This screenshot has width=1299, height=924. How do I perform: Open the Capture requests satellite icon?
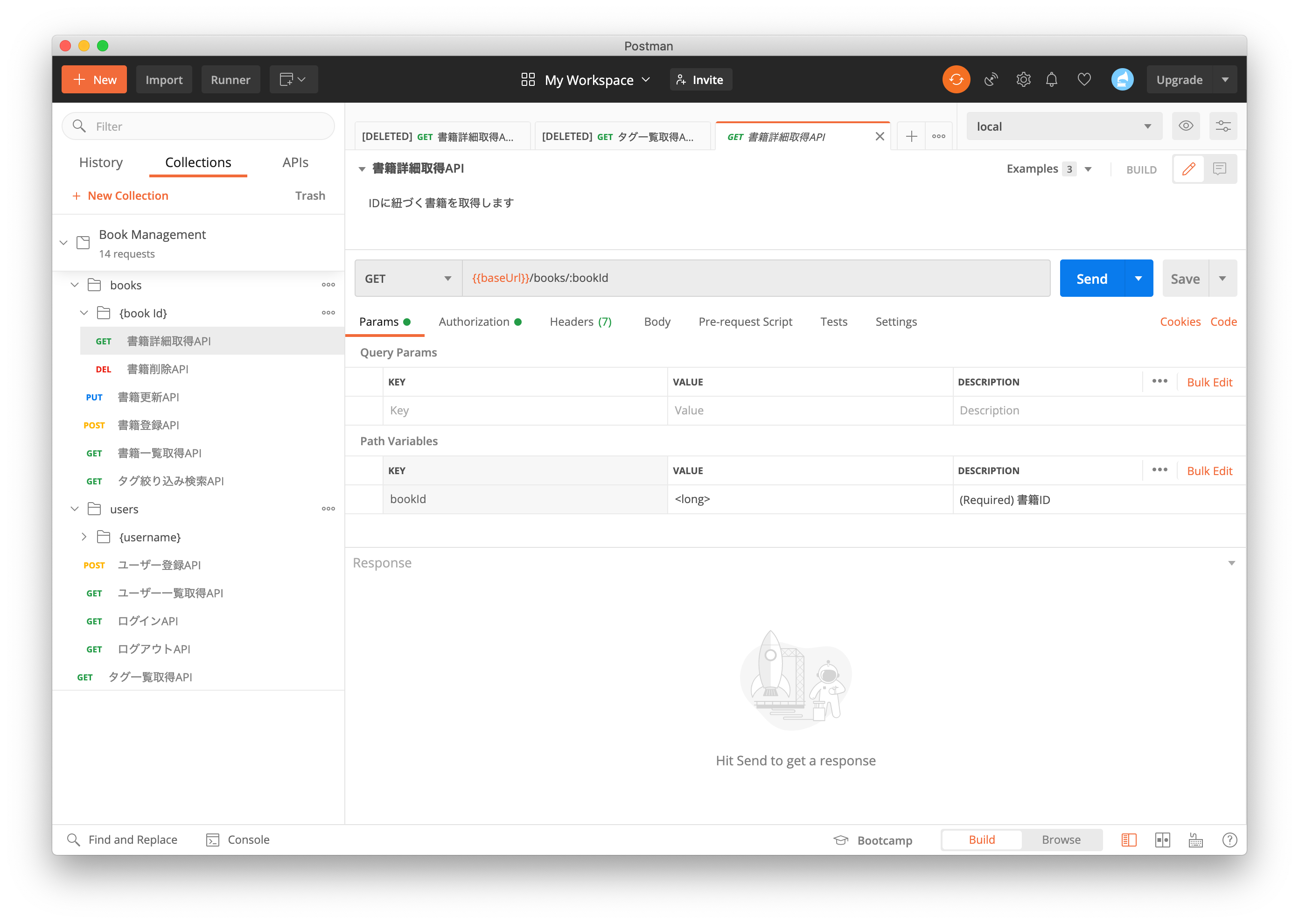[991, 79]
